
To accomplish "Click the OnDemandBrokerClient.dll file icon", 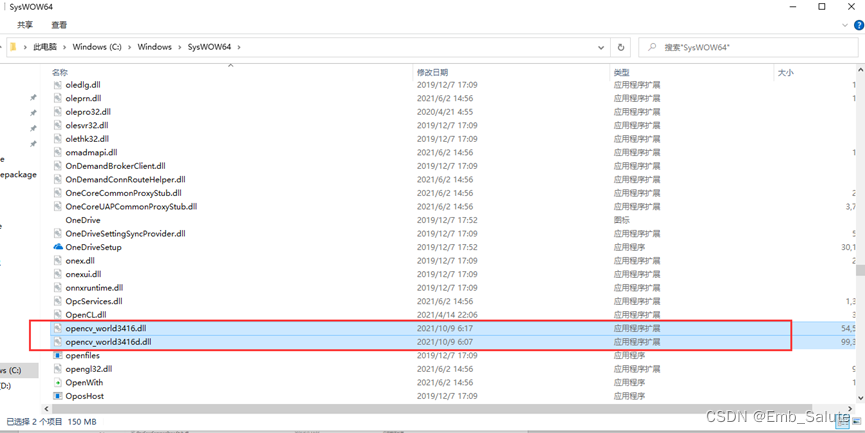I will pos(58,166).
